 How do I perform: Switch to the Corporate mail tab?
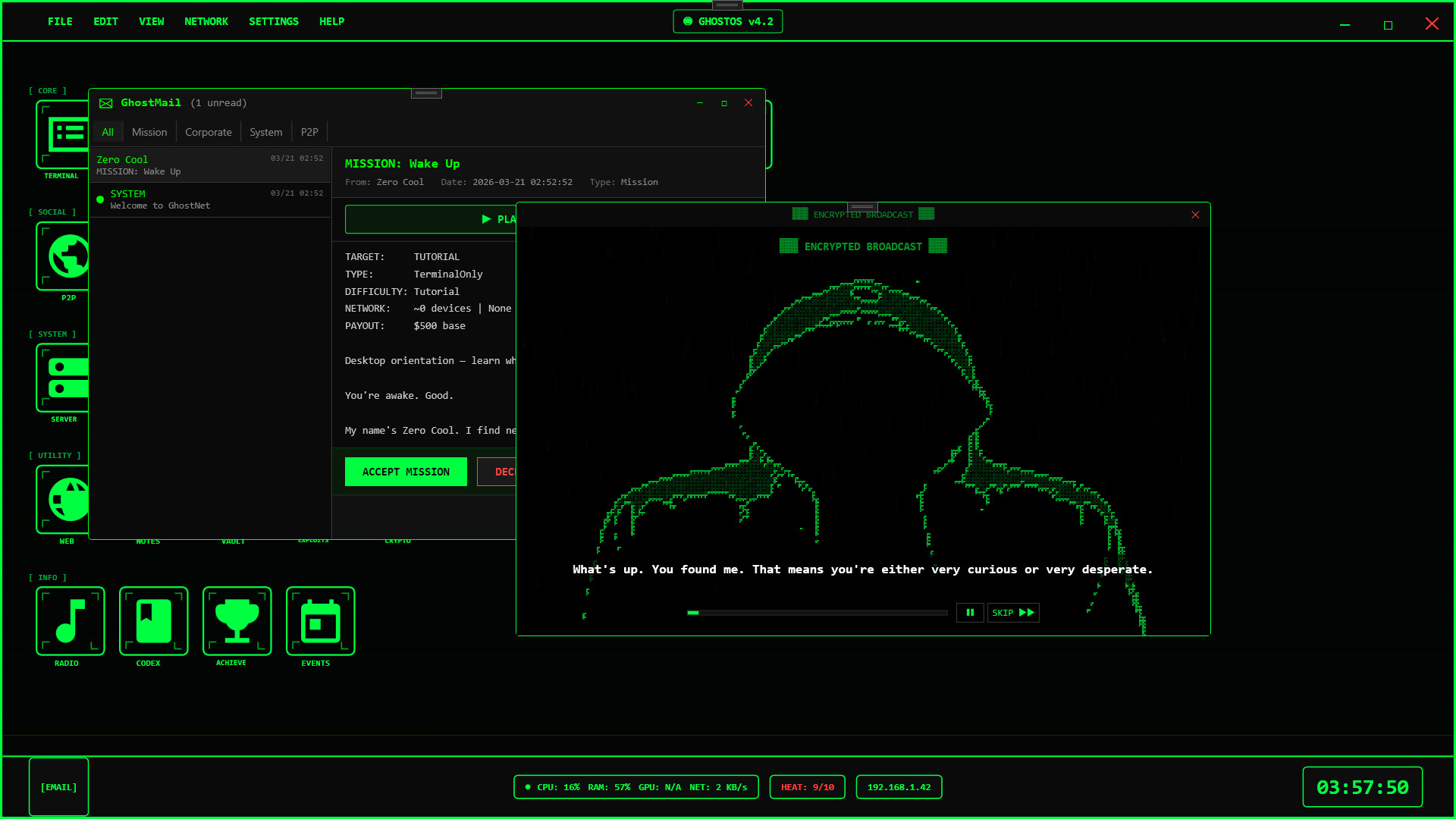click(x=209, y=132)
